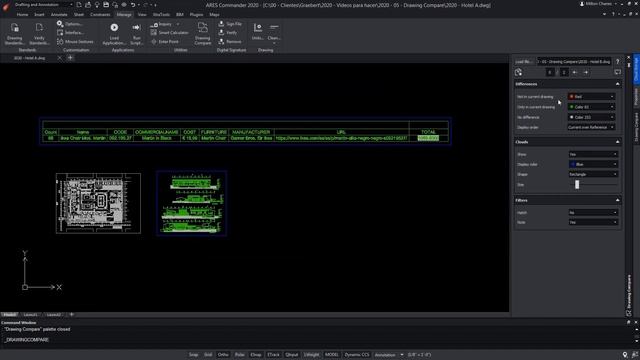Click the cloud Size slider handle
This screenshot has width=640, height=360.
pos(577,184)
